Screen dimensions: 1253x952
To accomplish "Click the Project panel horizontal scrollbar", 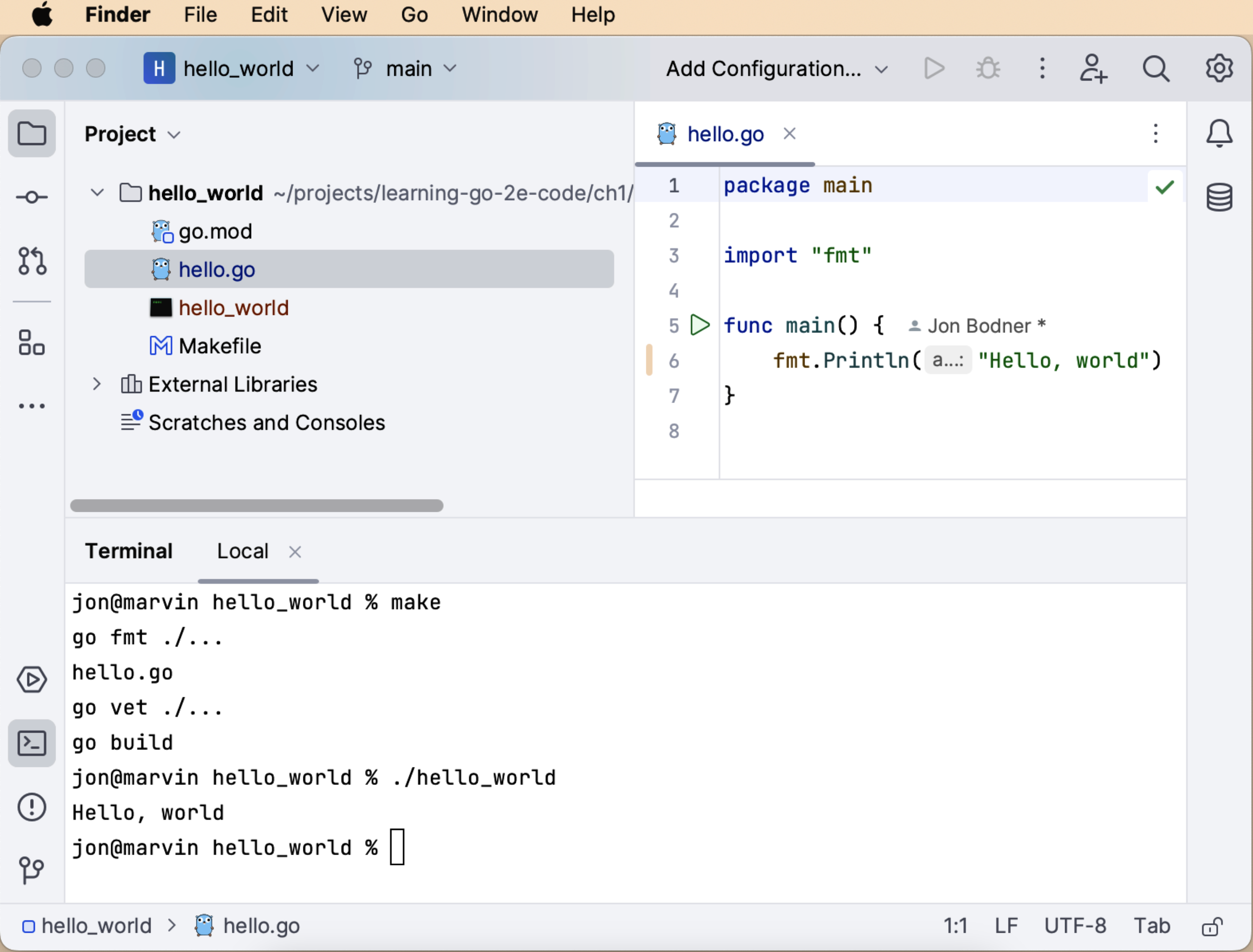I will click(x=256, y=506).
